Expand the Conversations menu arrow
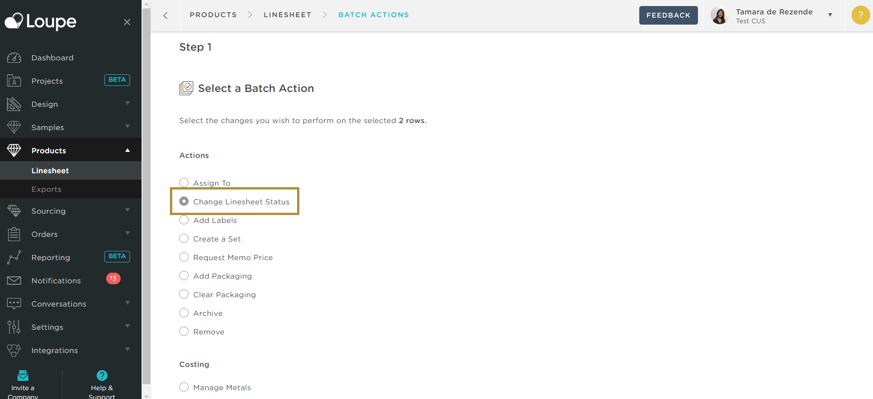The height and width of the screenshot is (399, 873). (127, 303)
